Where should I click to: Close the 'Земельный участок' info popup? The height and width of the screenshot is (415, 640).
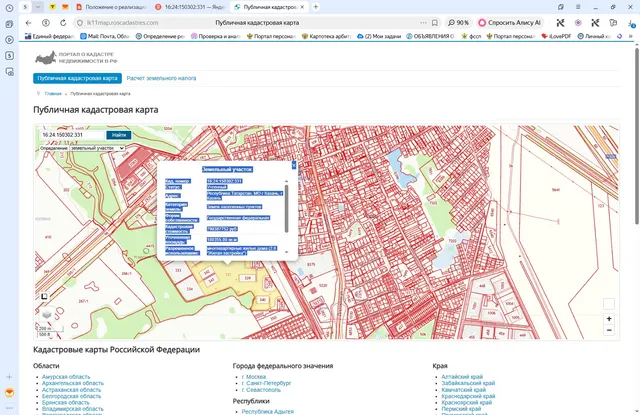[294, 164]
